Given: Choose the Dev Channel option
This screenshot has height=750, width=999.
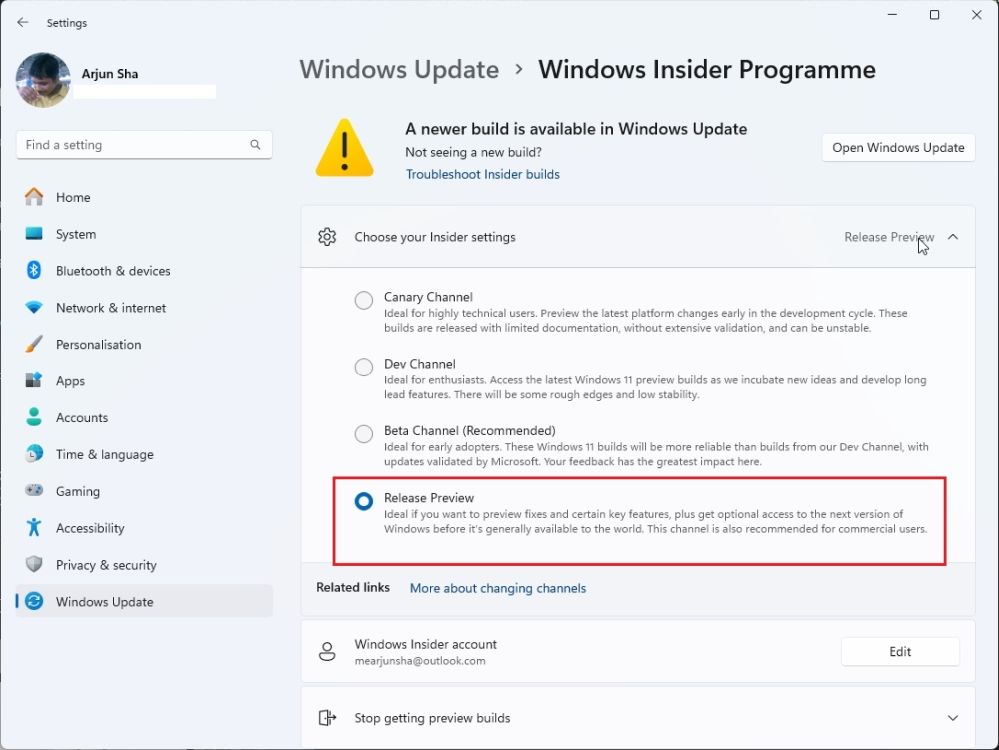Looking at the screenshot, I should pyautogui.click(x=363, y=367).
